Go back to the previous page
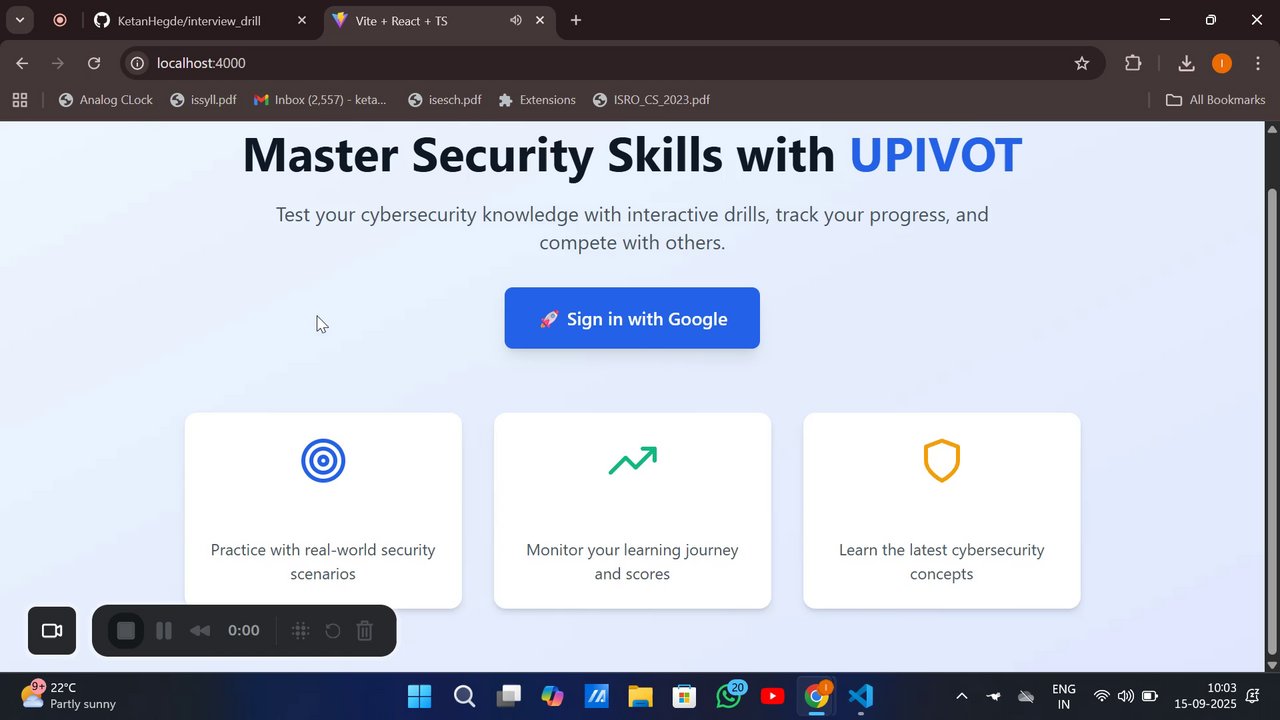The image size is (1280, 720). 22,63
